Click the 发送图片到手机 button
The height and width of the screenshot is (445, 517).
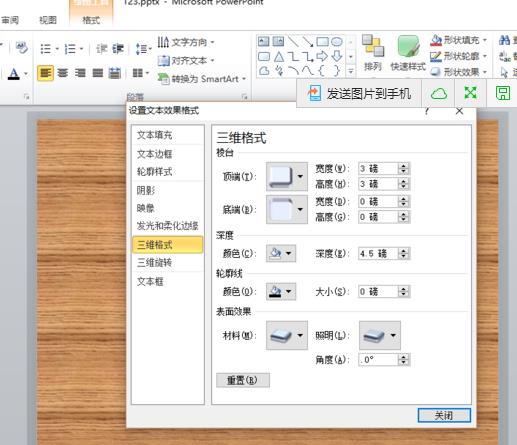coord(358,93)
